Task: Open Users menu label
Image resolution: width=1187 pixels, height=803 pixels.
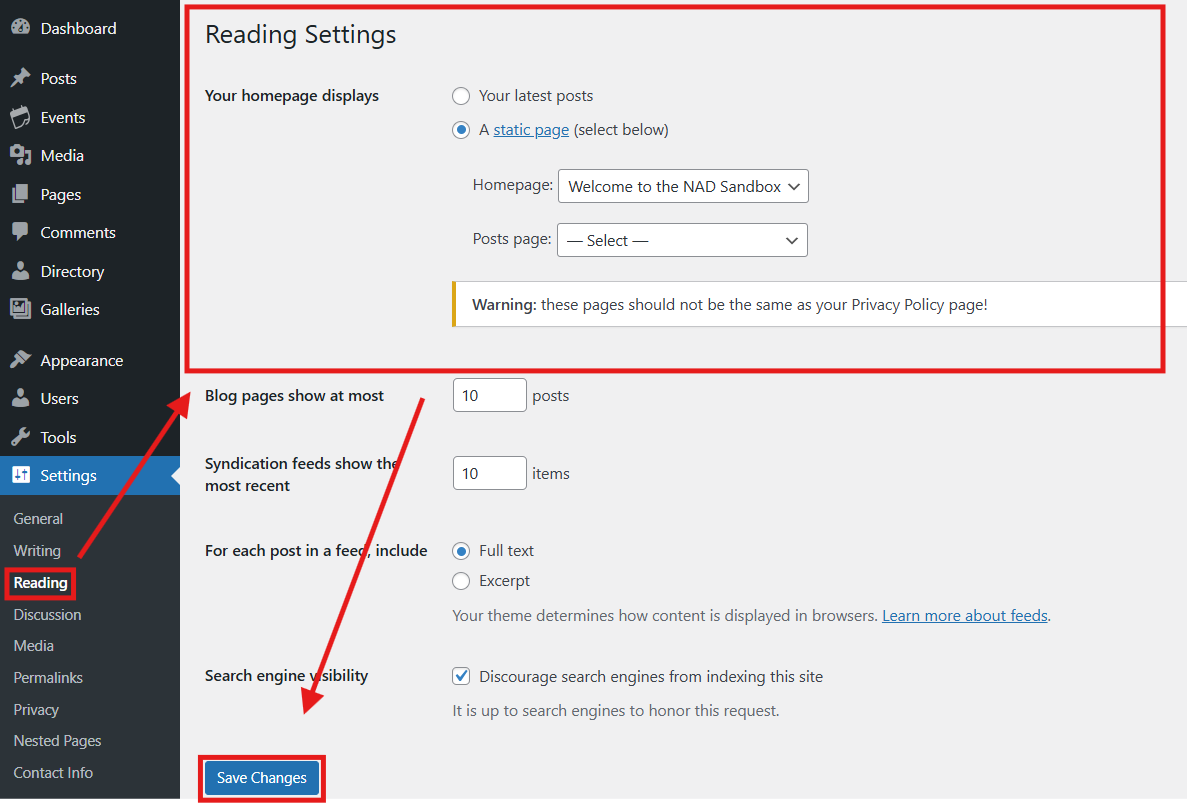Action: [x=59, y=399]
